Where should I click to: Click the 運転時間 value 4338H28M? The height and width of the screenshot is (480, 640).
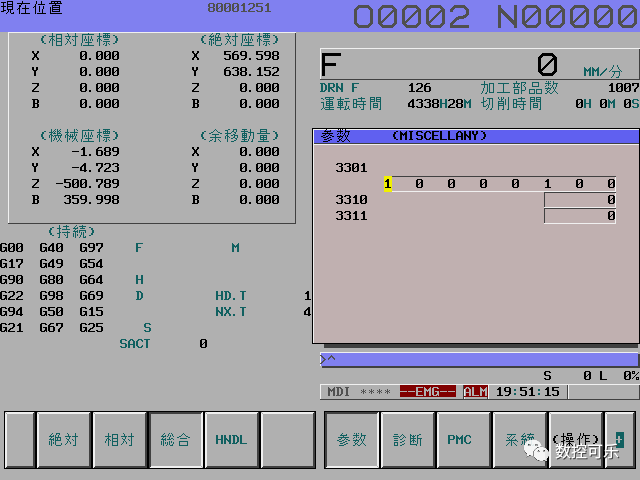[439, 104]
